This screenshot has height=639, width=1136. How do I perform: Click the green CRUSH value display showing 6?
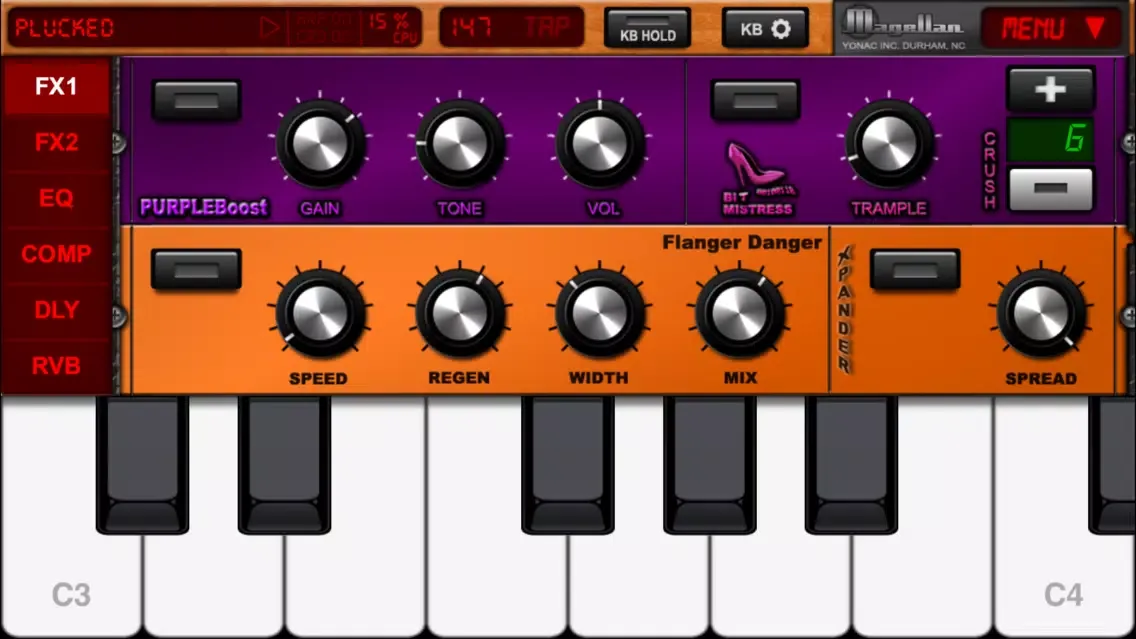(1051, 139)
